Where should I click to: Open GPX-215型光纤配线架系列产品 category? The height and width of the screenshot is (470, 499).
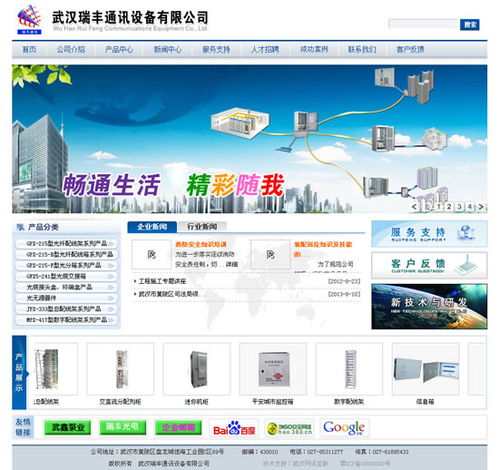pos(67,244)
